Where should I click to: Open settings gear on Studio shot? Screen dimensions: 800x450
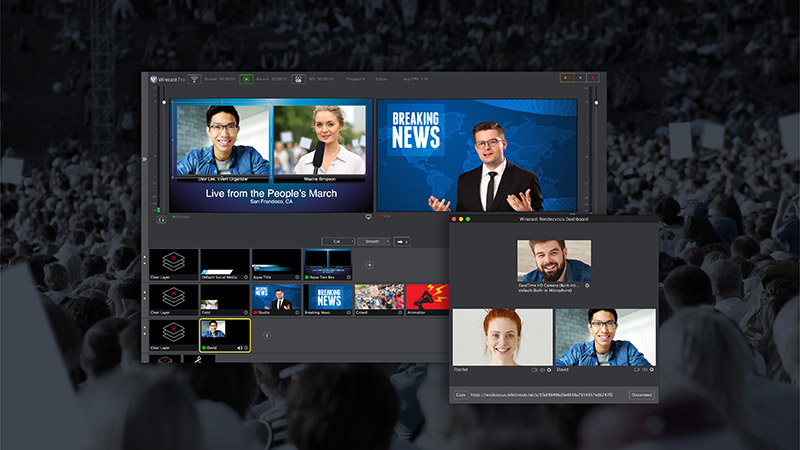click(297, 313)
